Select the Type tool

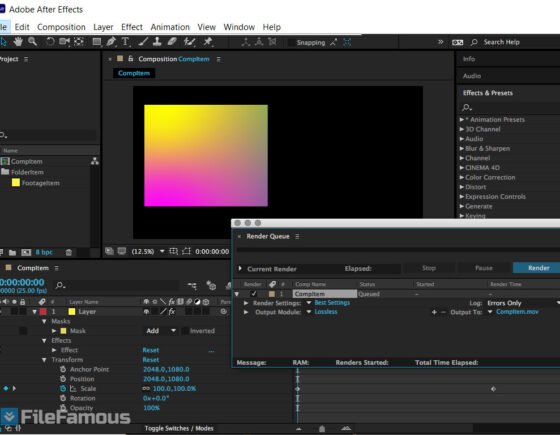tap(125, 42)
